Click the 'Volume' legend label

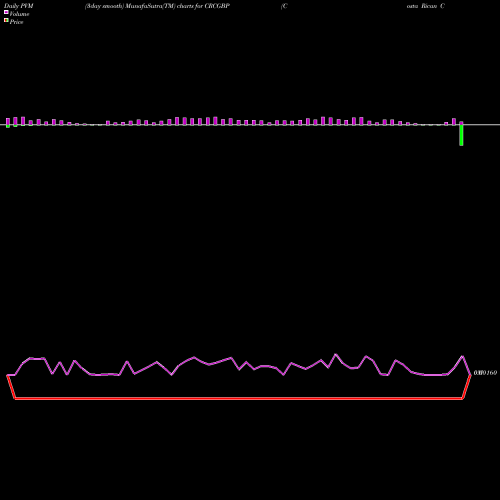(19, 14)
